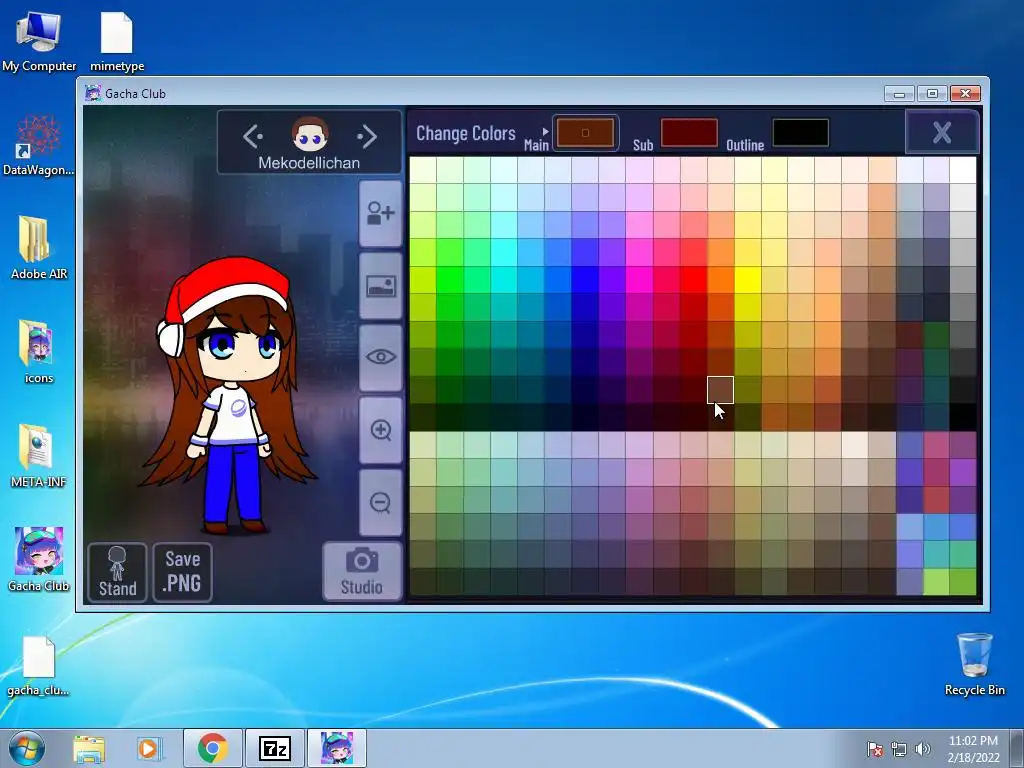
Task: Open the Recycle Bin
Action: tap(974, 664)
